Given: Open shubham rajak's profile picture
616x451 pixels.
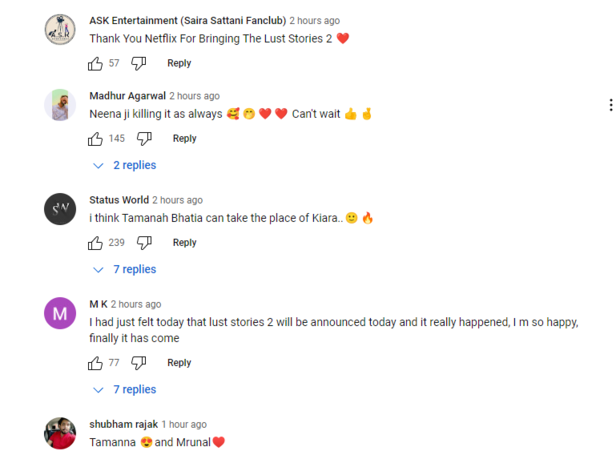Looking at the screenshot, I should coord(60,433).
